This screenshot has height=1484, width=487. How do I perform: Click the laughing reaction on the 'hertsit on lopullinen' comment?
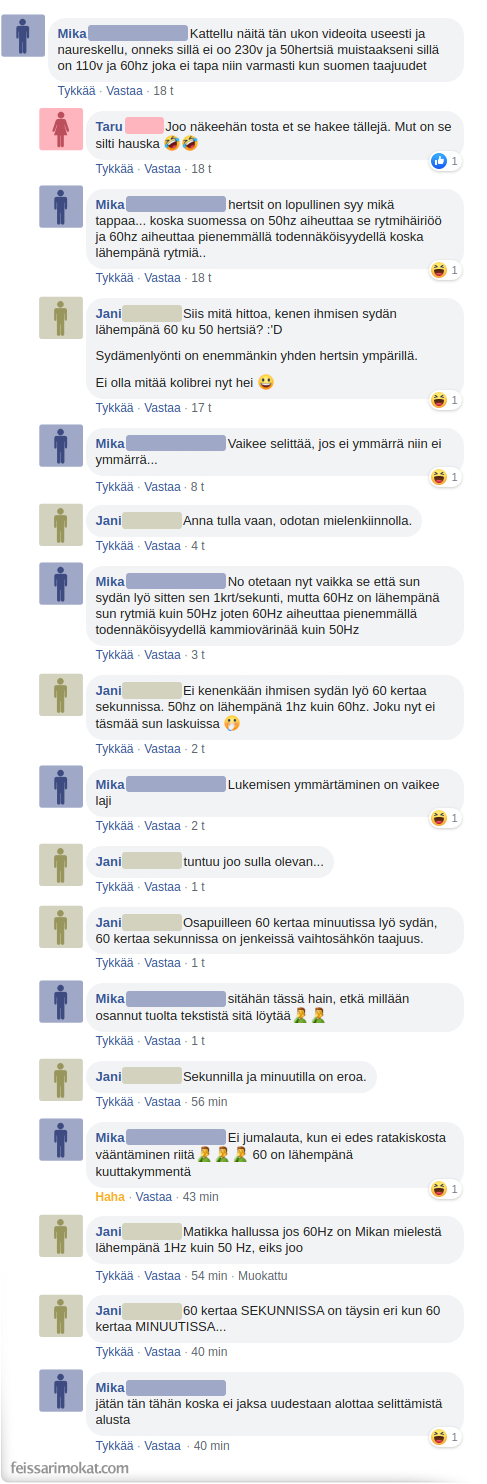tap(438, 270)
